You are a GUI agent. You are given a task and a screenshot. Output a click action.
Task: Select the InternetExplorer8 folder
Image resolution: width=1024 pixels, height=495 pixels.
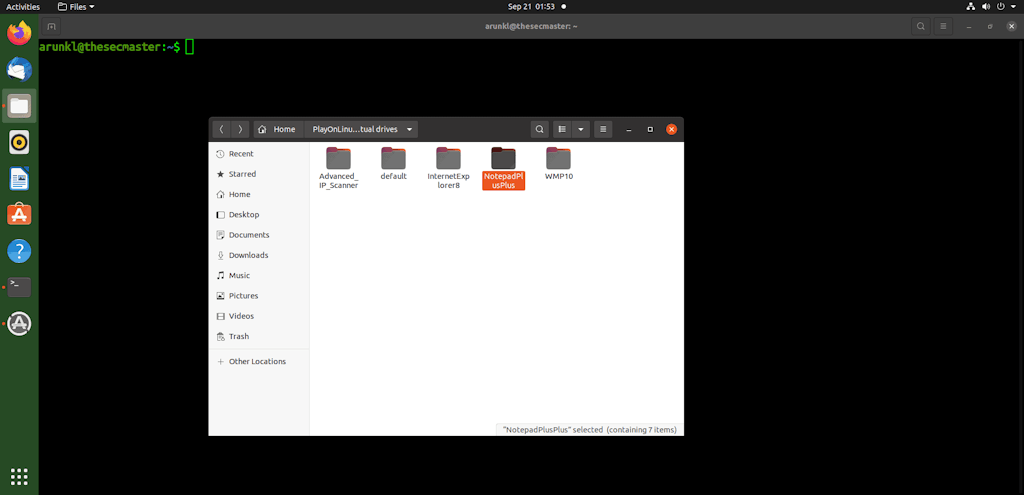[x=449, y=168]
